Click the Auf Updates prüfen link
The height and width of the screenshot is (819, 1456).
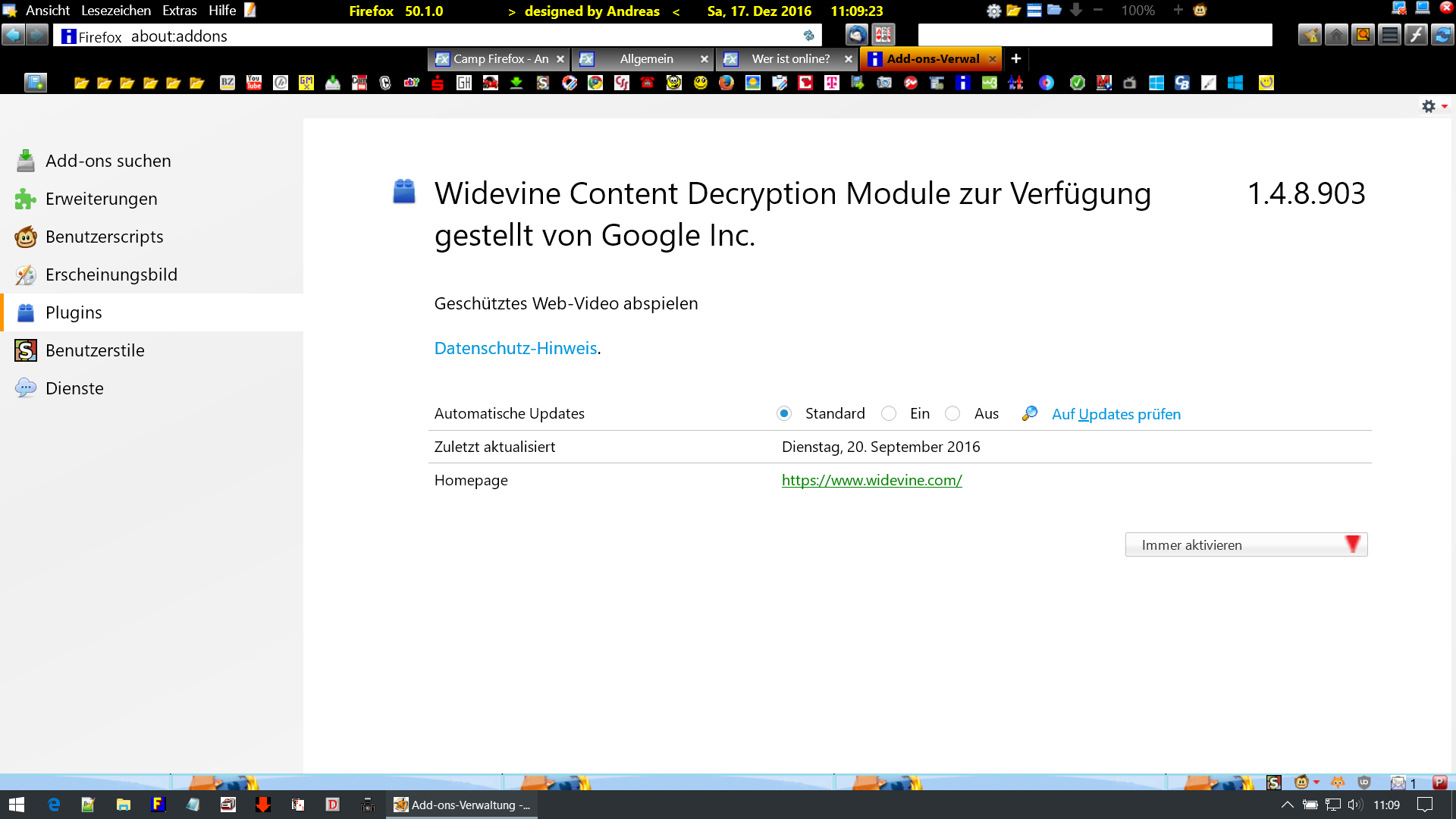(1116, 414)
